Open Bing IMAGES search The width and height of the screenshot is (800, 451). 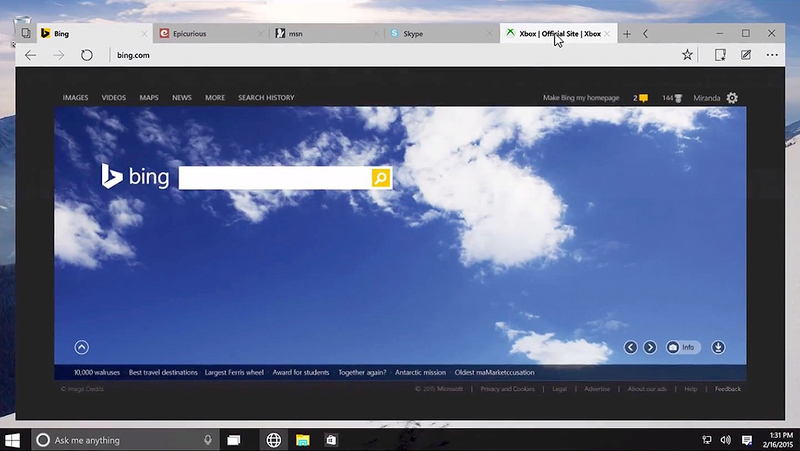76,97
